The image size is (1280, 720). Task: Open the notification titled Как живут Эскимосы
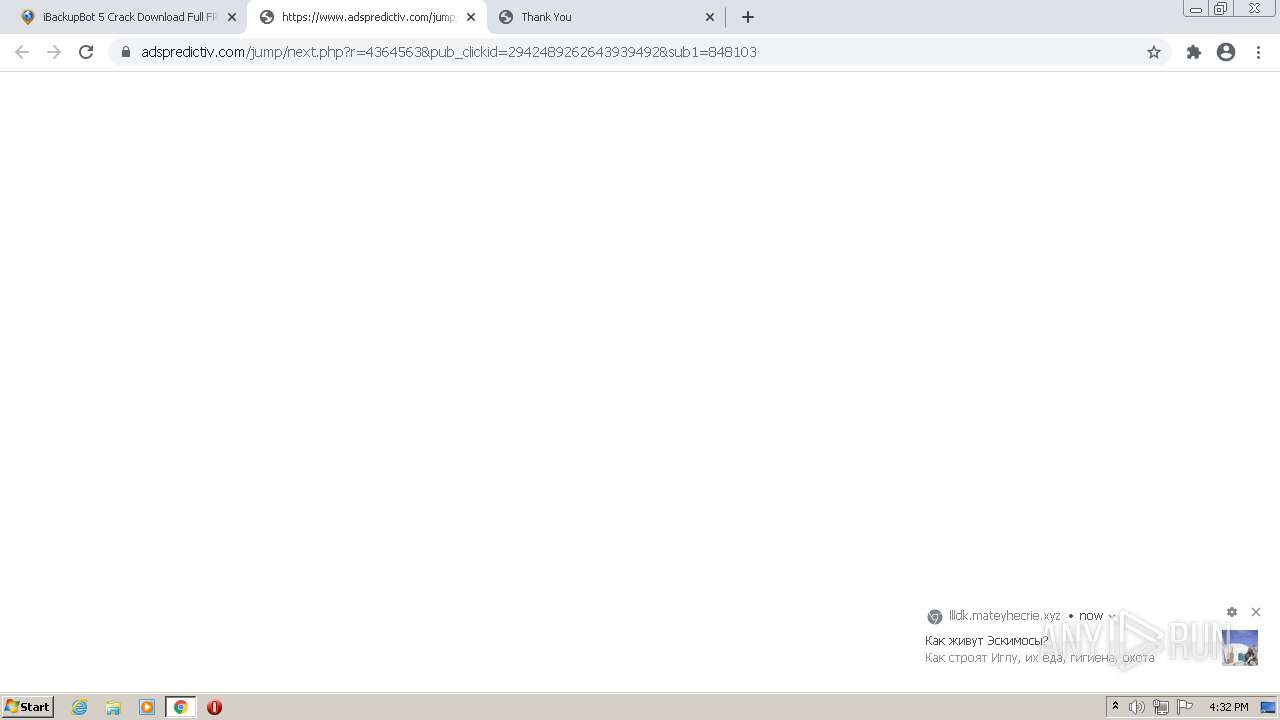[x=987, y=640]
